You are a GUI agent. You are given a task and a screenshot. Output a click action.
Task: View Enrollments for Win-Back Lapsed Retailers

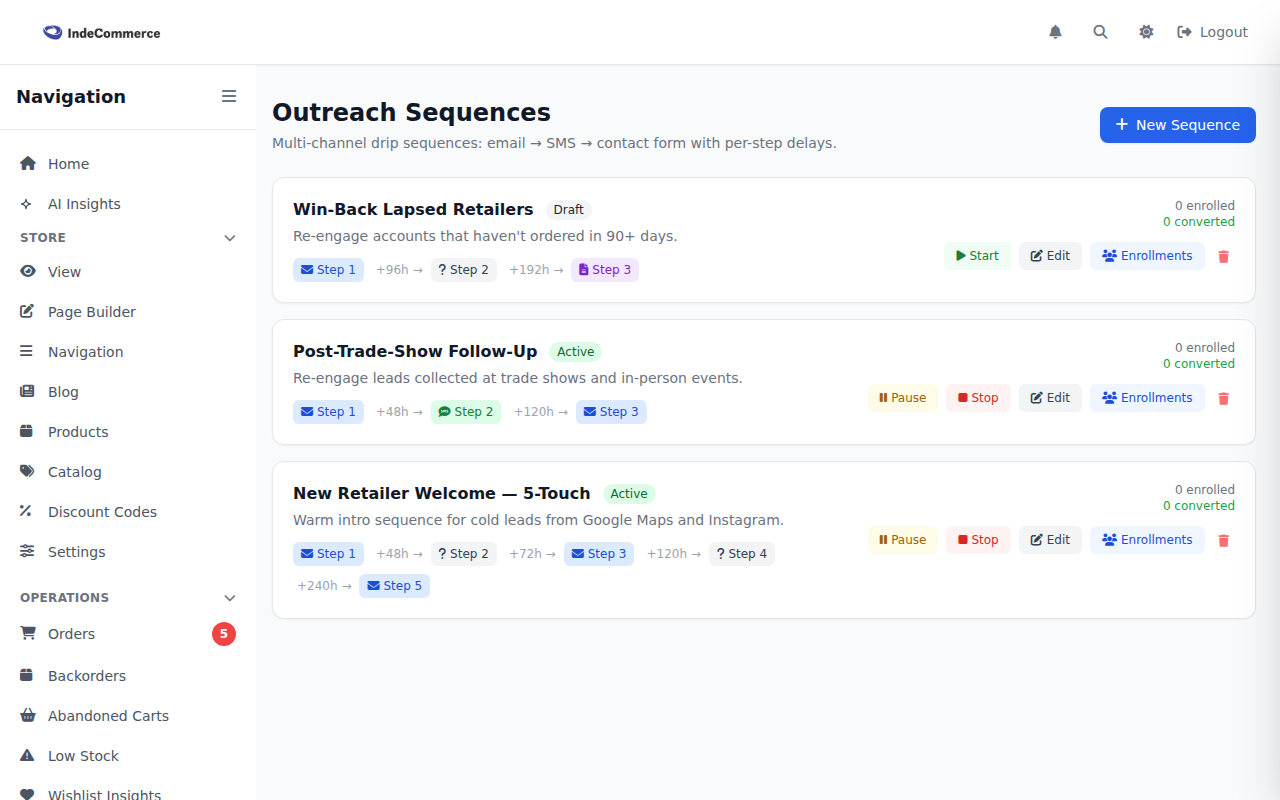(1147, 256)
